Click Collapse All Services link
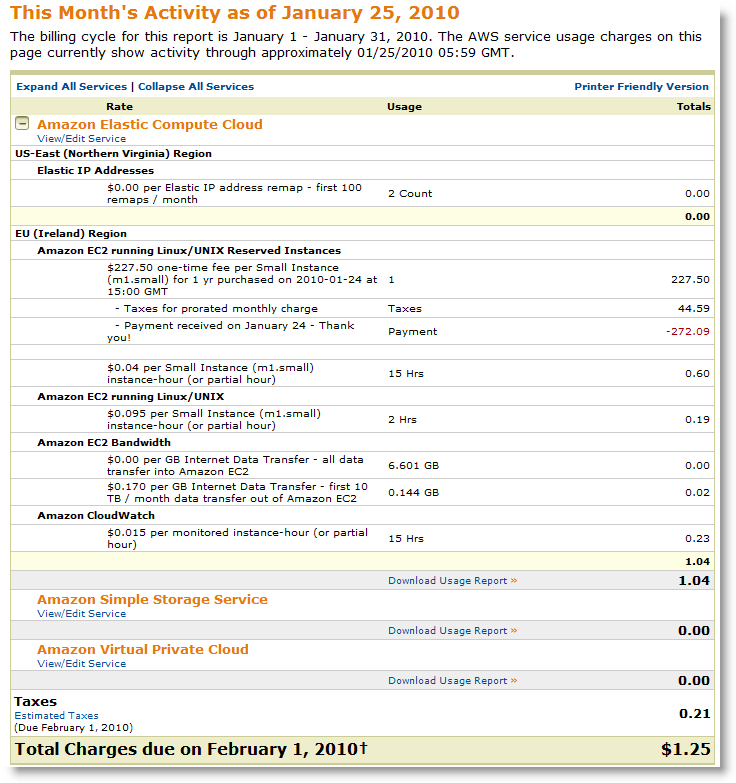Viewport: 736px width, 783px height. pyautogui.click(x=196, y=86)
